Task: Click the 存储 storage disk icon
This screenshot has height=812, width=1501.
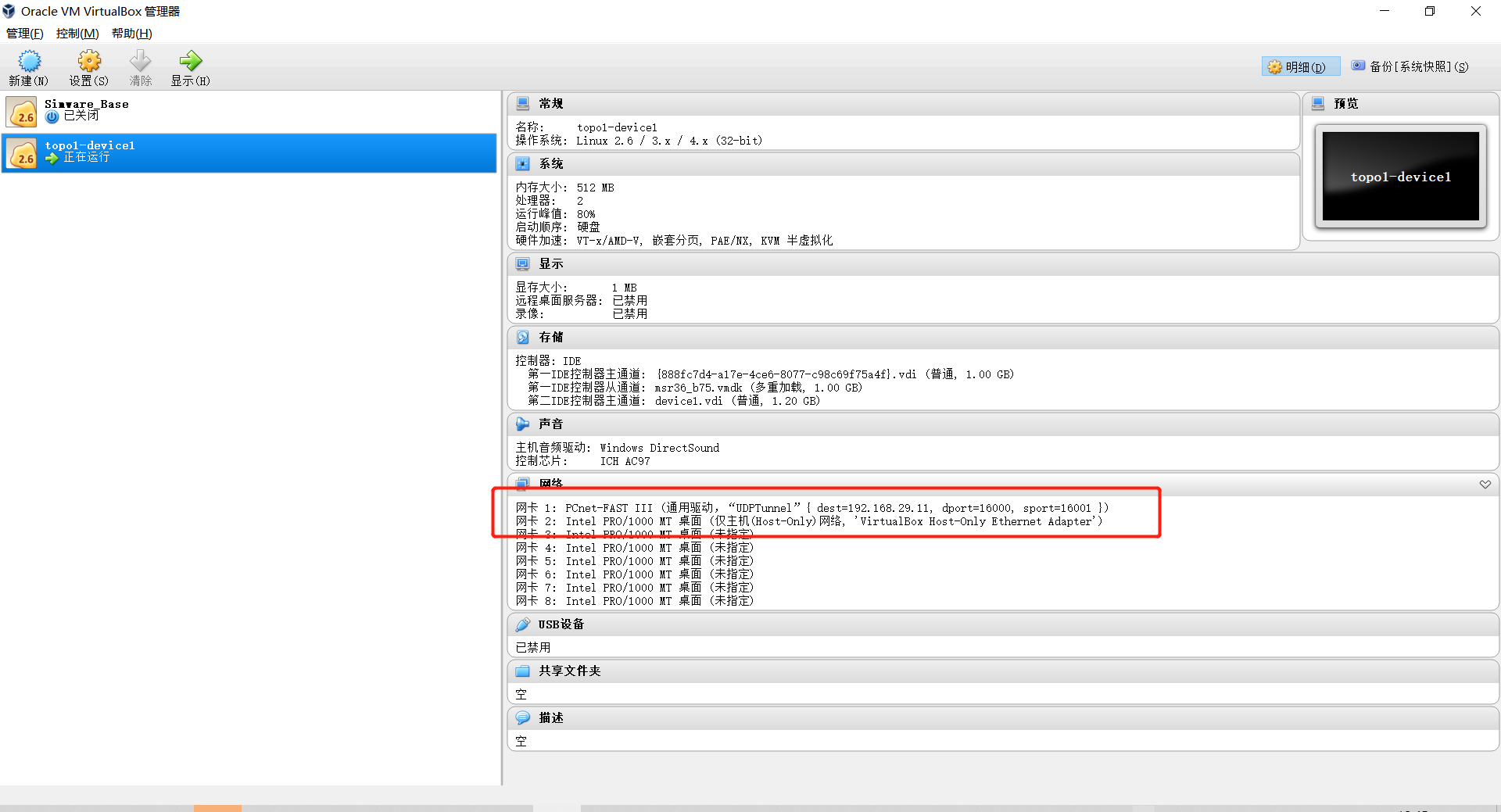Action: (523, 338)
